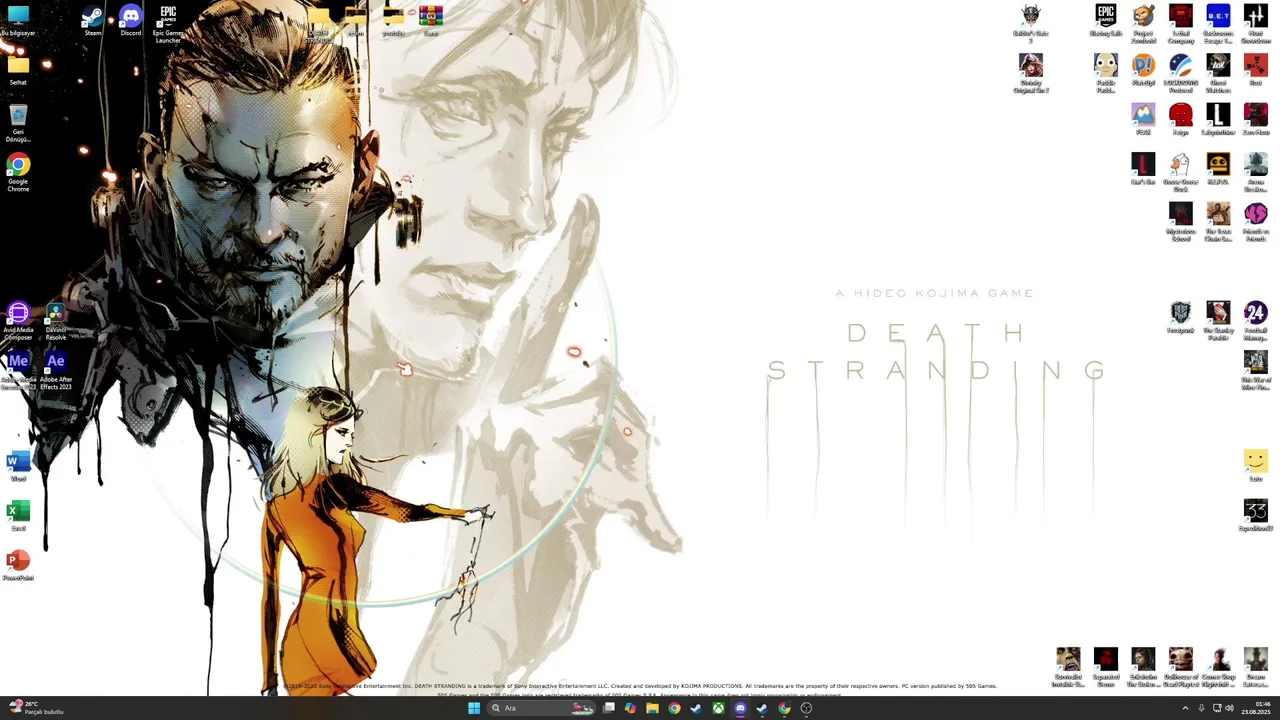
Task: Select the Liar's Bar shortcut
Action: tap(1143, 169)
